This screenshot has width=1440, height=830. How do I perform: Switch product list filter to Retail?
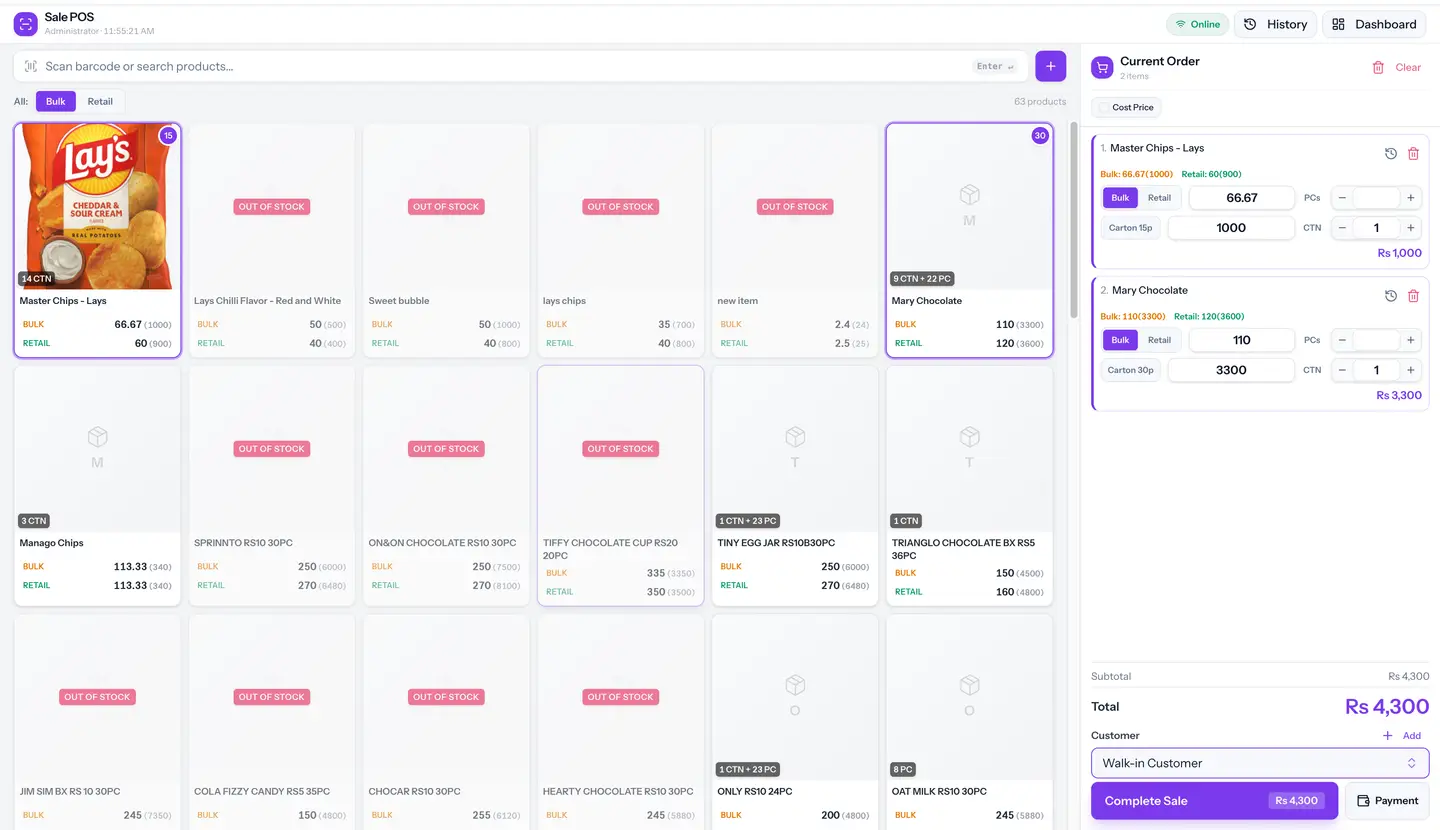100,101
